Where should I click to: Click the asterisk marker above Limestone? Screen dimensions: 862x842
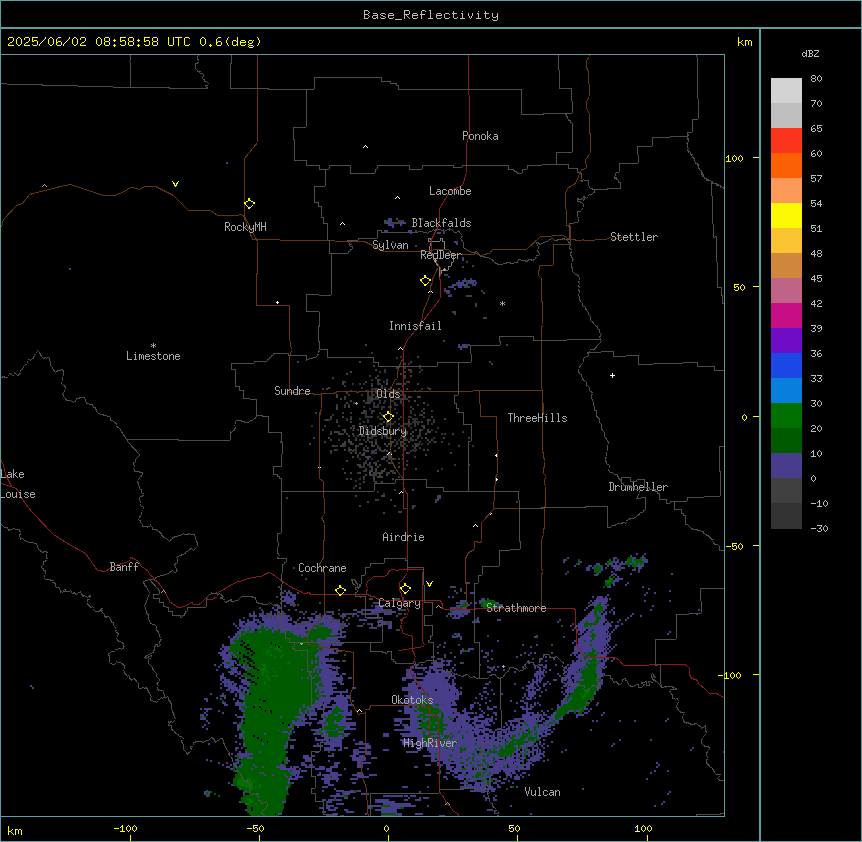153,346
